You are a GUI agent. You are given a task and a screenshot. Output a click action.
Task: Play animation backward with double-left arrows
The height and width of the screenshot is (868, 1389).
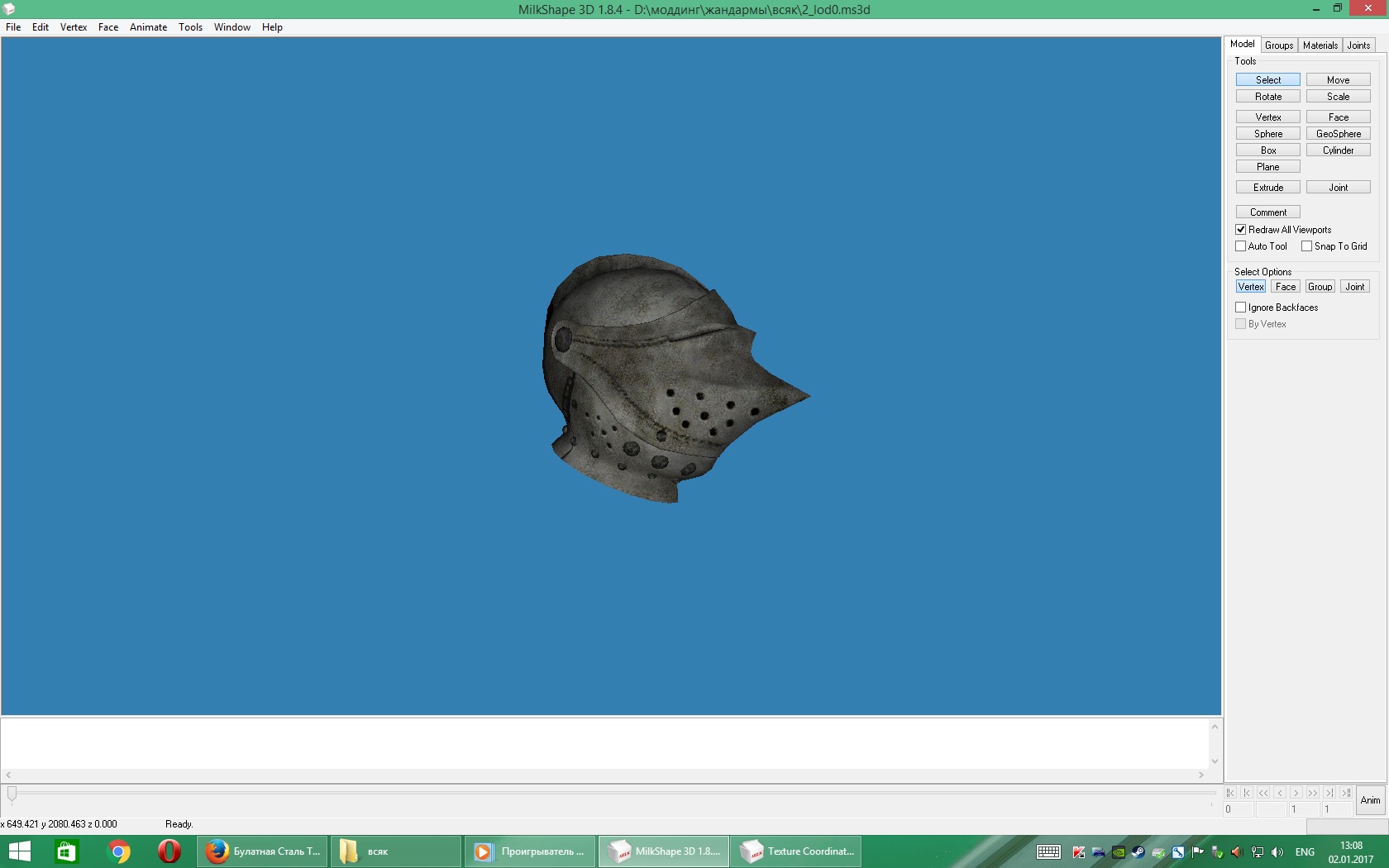coord(1263,793)
